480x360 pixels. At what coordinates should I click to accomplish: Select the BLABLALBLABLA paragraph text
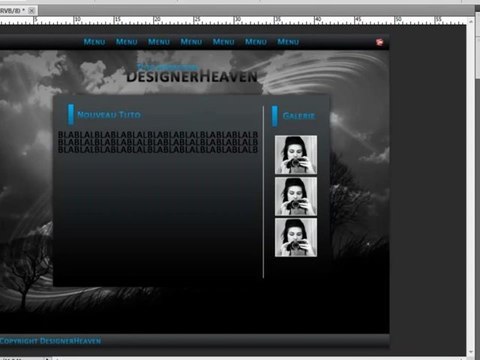(158, 142)
